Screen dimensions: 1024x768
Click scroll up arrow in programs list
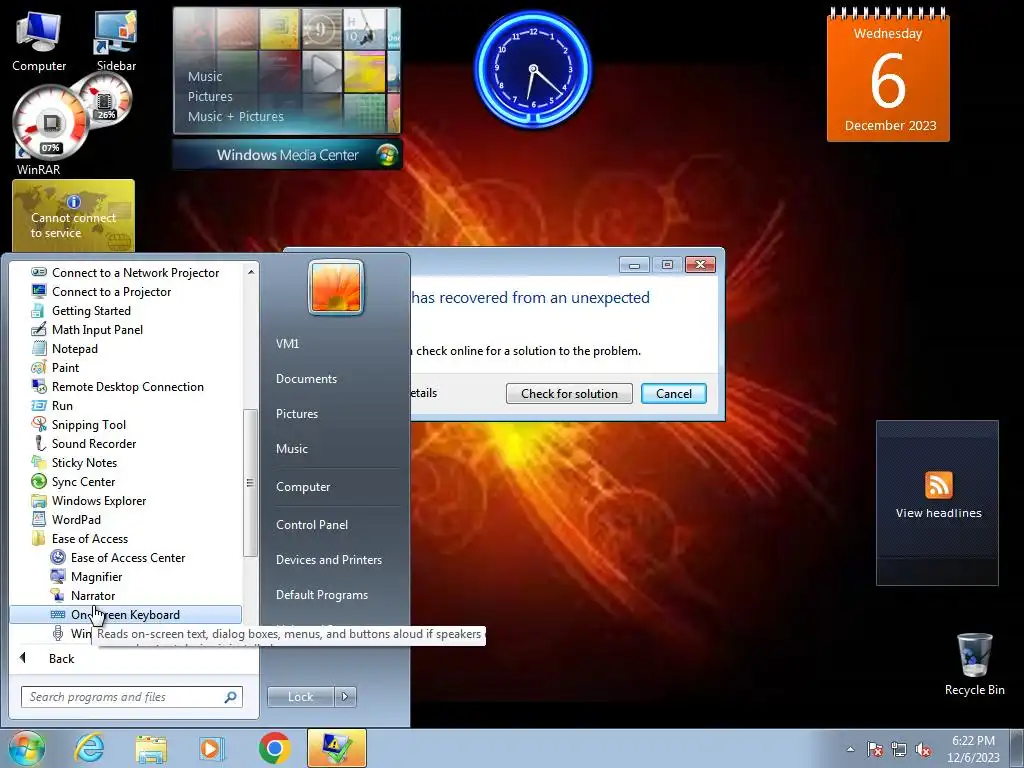coord(251,271)
